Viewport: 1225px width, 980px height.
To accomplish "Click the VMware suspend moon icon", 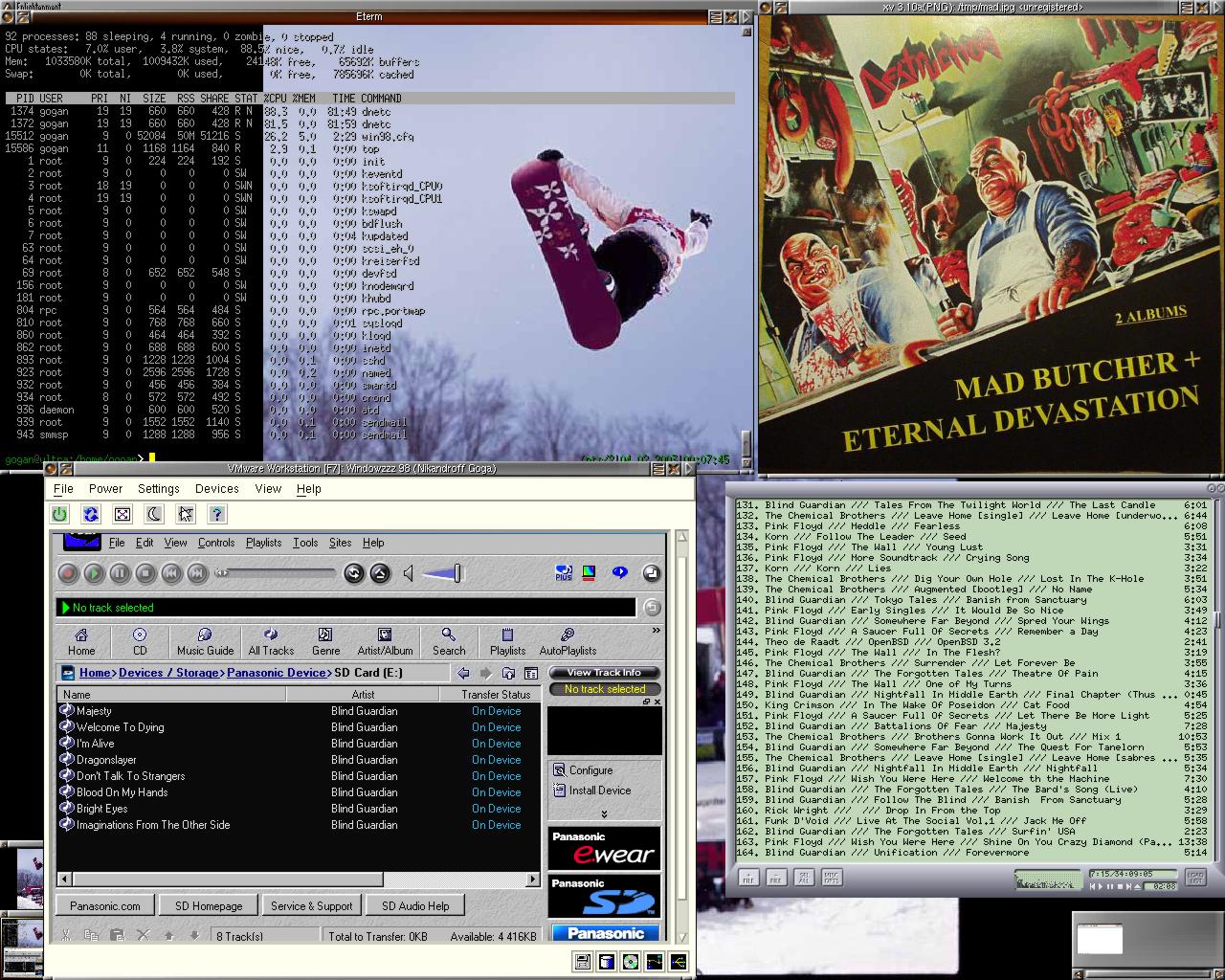I will 154,514.
